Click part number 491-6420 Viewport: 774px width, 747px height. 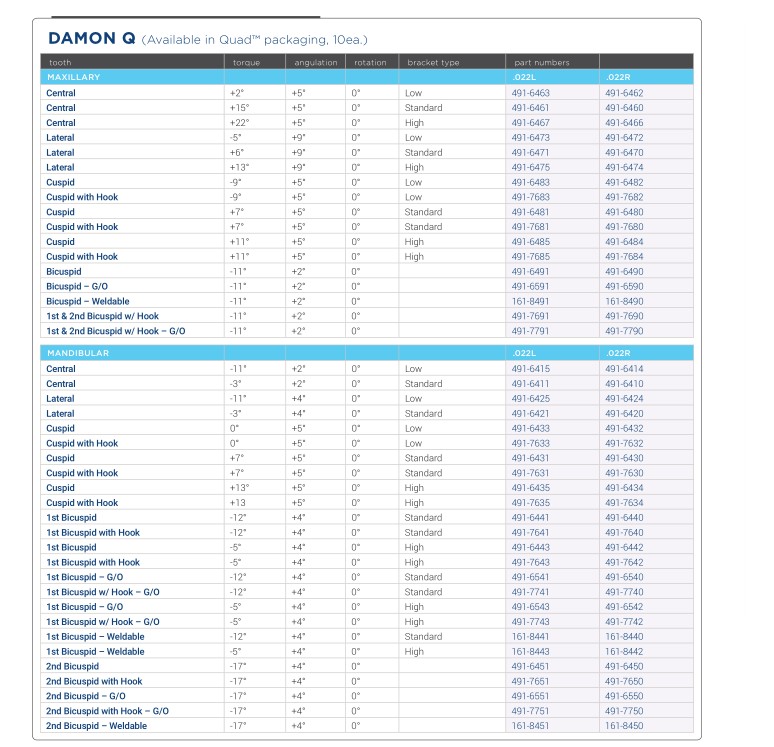(624, 413)
